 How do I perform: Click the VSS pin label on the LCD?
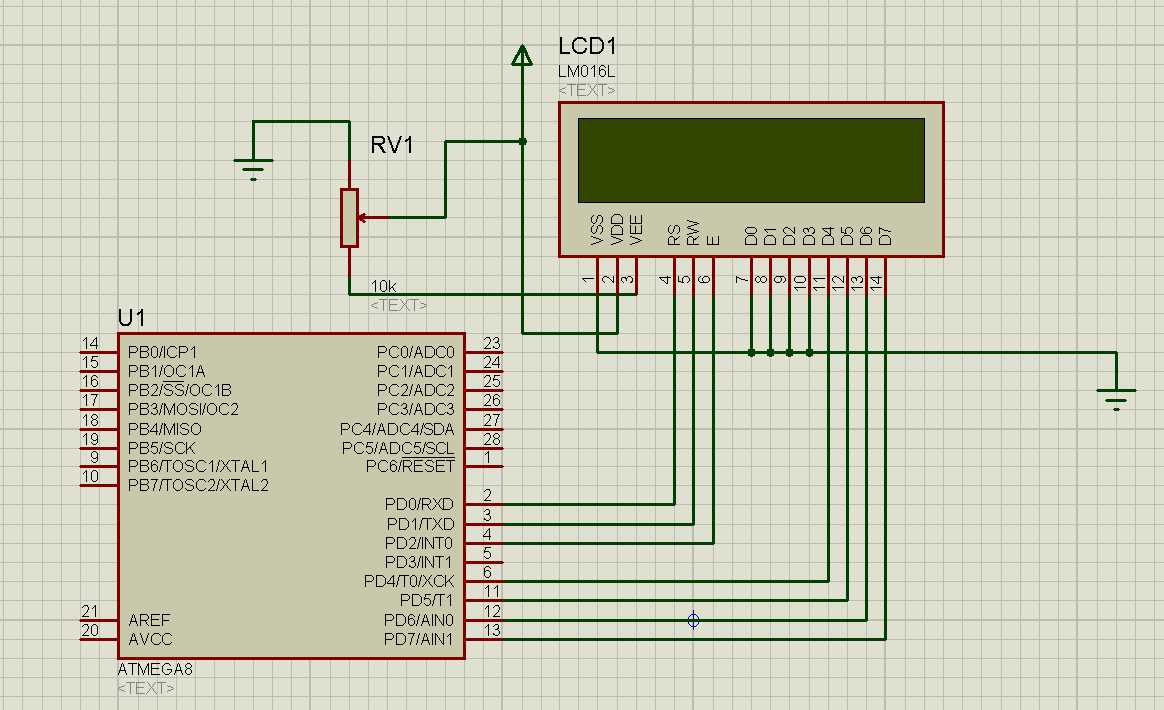[598, 230]
